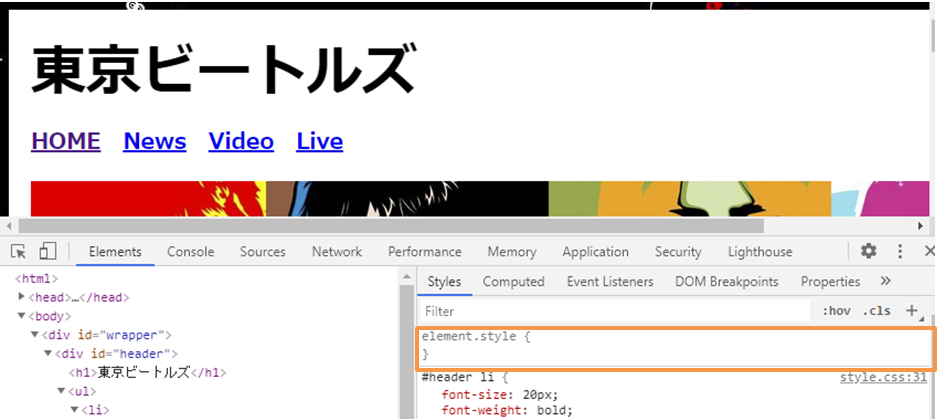Click the styles Filter input field
940x419 pixels.
pyautogui.click(x=614, y=311)
